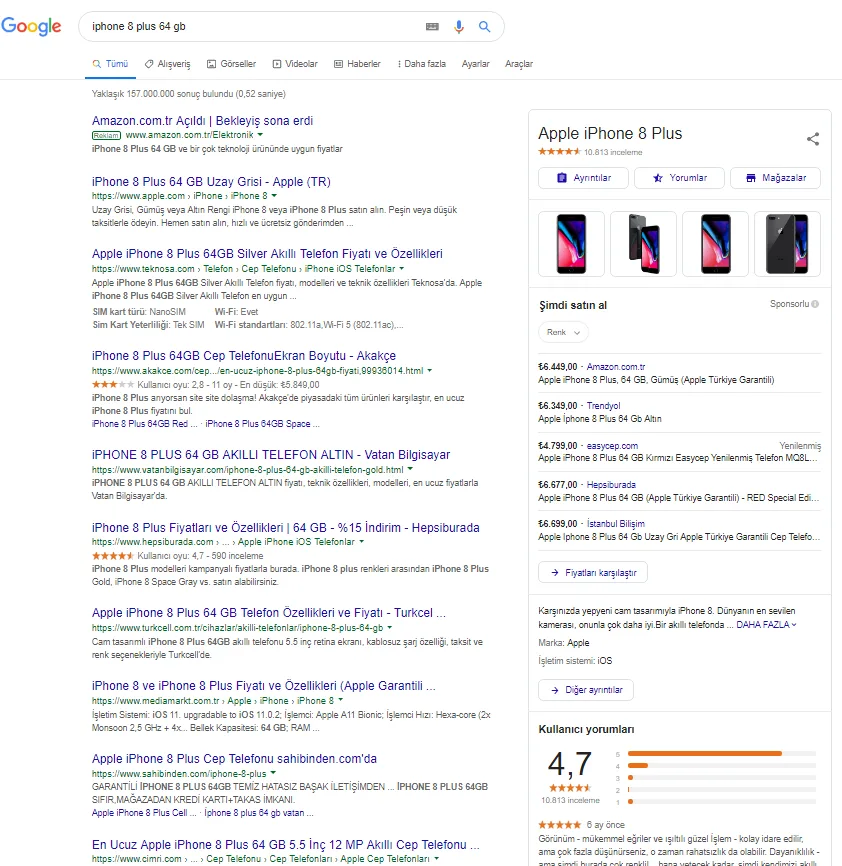Click the Fiyatları karşılaştır button

tap(593, 573)
